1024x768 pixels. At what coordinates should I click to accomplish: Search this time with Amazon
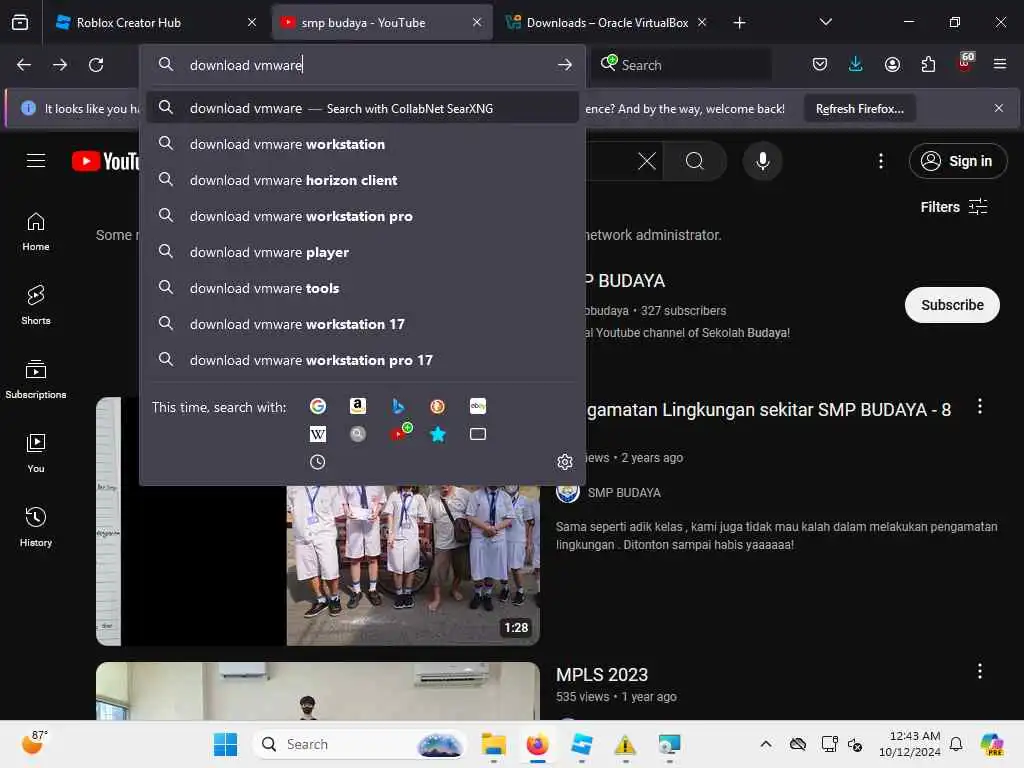point(358,406)
